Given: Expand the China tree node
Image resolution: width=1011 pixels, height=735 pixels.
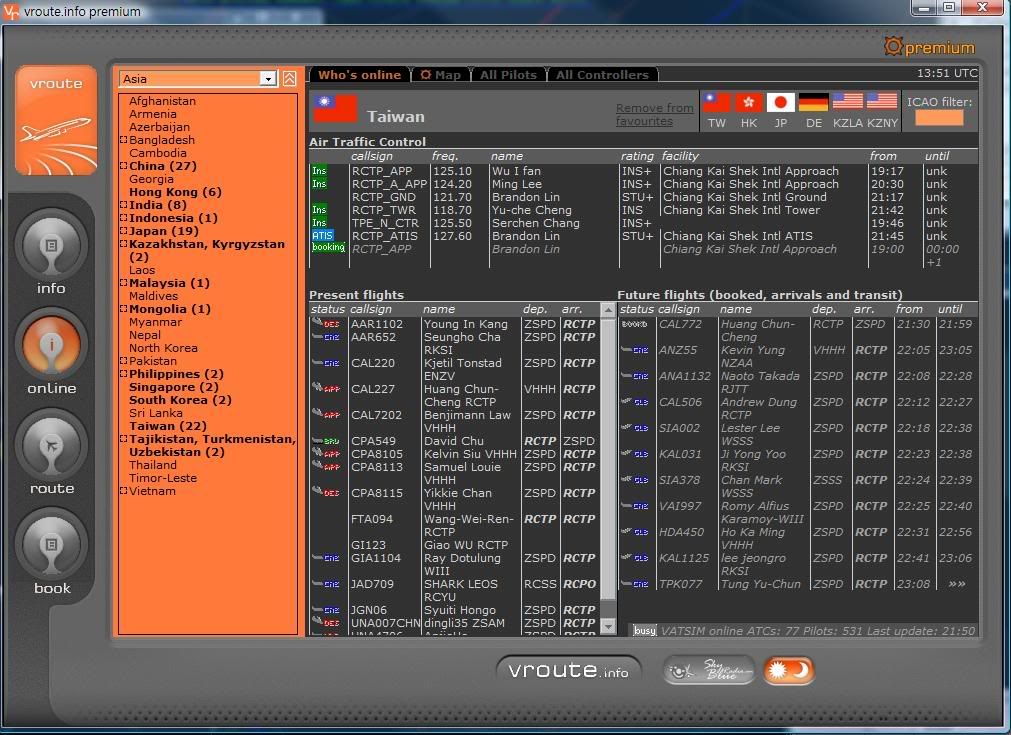Looking at the screenshot, I should coord(124,166).
